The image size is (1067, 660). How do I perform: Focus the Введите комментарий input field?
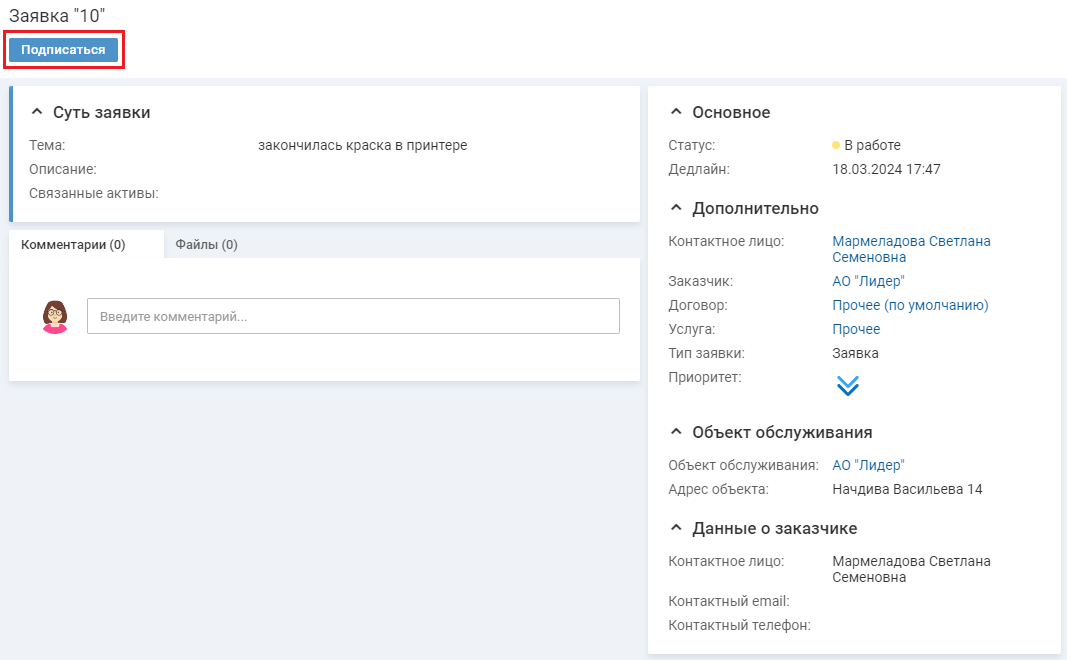tap(353, 316)
